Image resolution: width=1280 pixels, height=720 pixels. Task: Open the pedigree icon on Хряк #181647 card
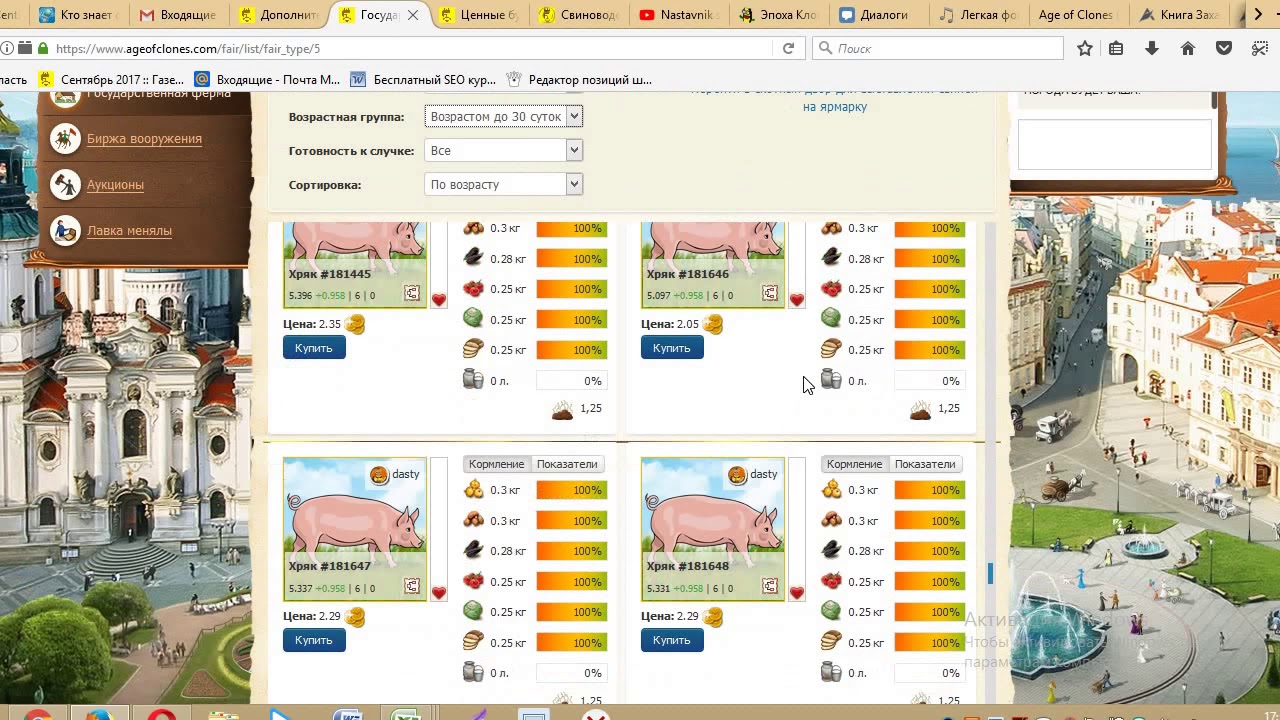pyautogui.click(x=412, y=586)
